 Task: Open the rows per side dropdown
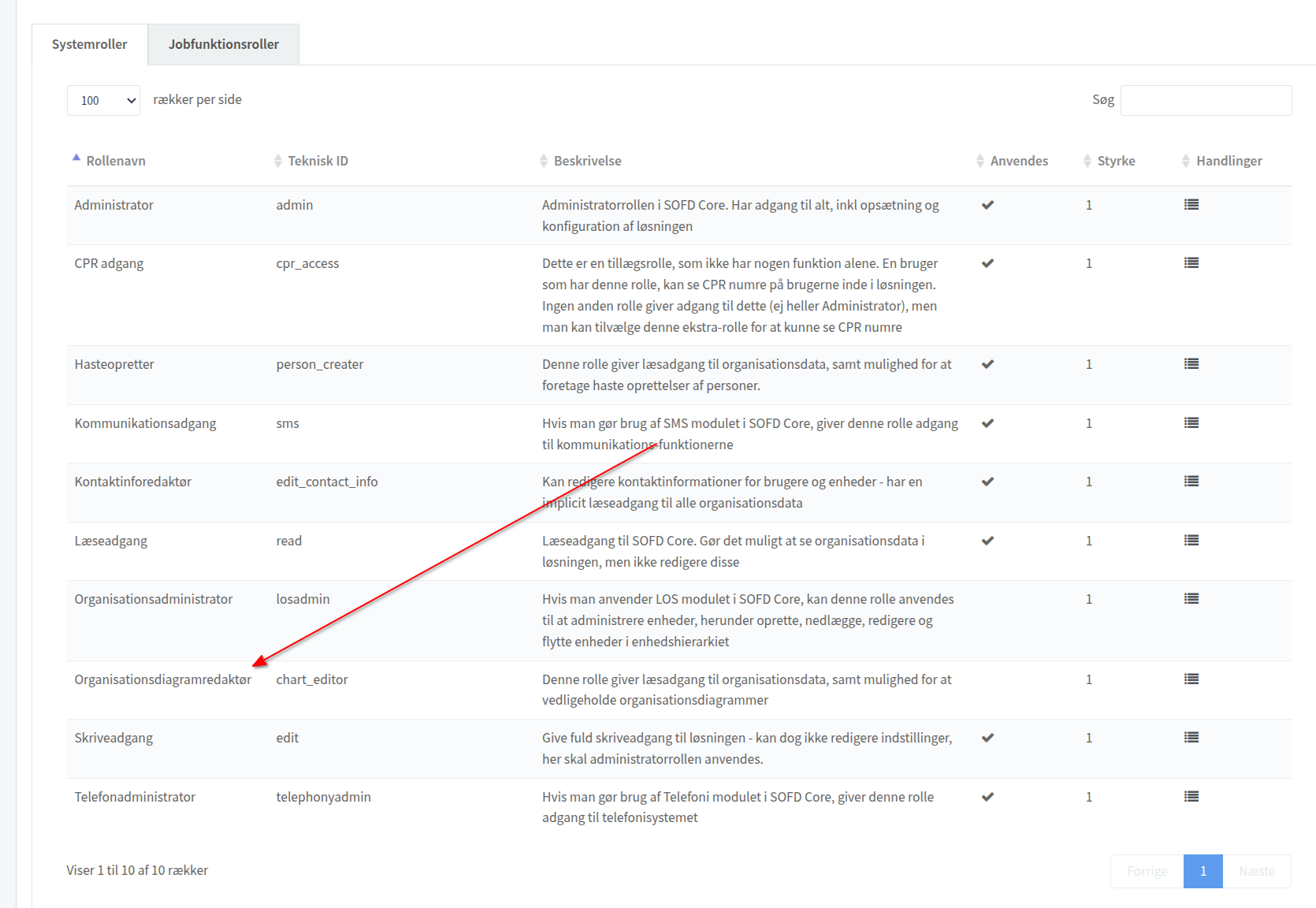pos(103,100)
